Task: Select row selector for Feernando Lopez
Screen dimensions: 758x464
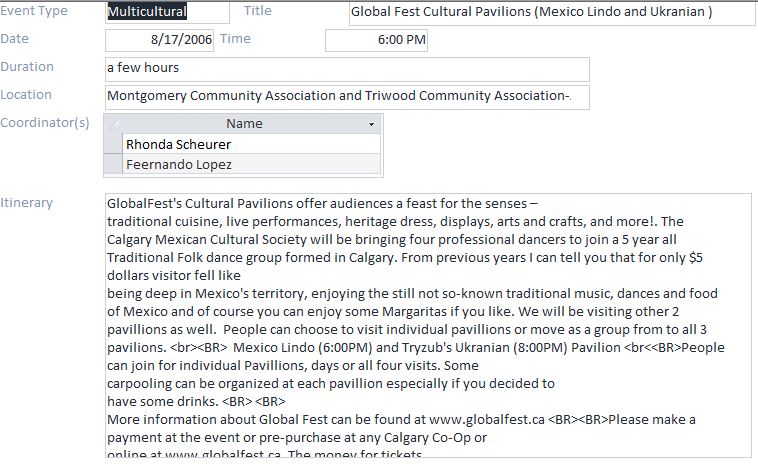Action: (x=113, y=164)
